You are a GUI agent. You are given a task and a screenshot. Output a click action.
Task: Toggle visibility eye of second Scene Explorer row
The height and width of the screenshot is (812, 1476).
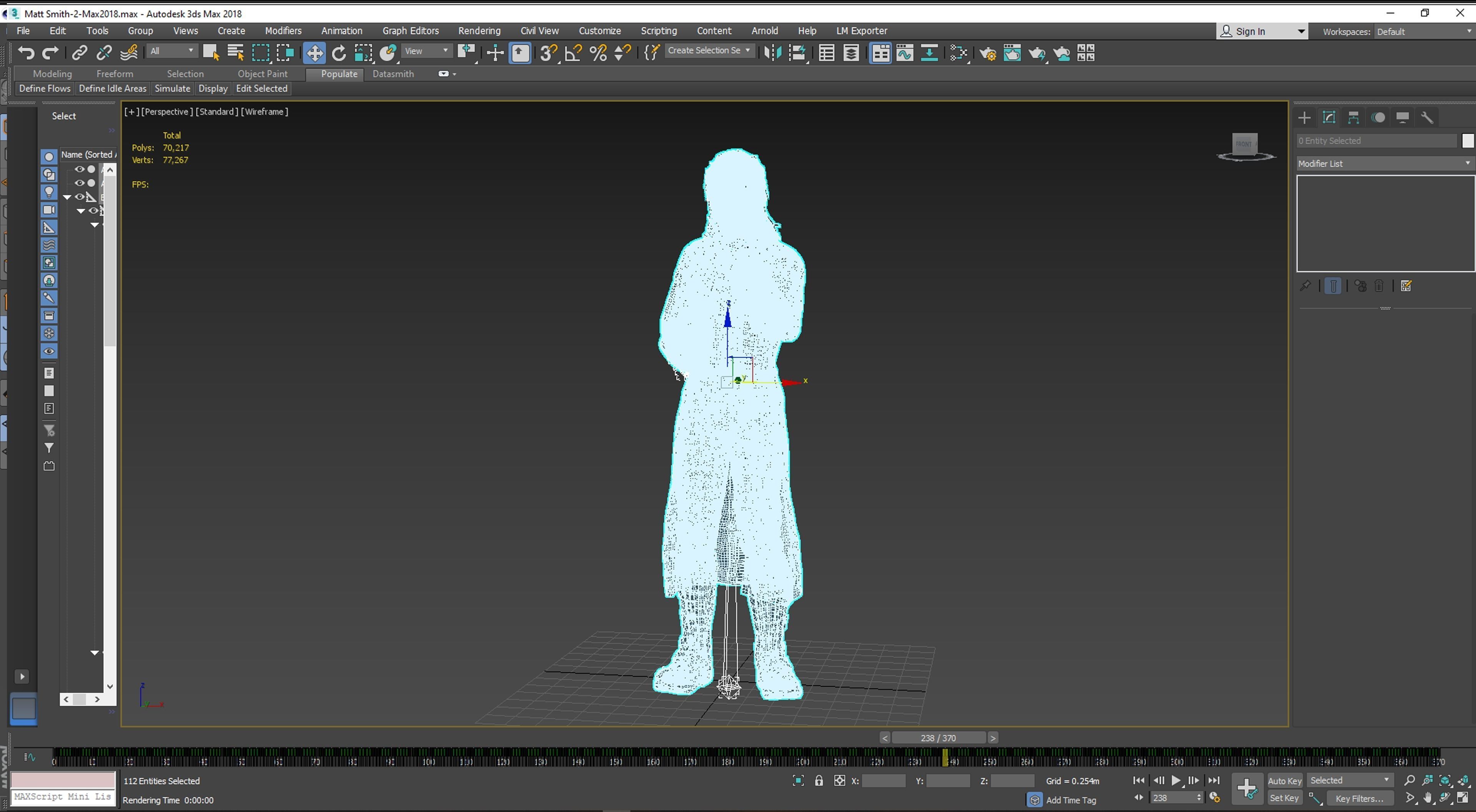[x=80, y=183]
